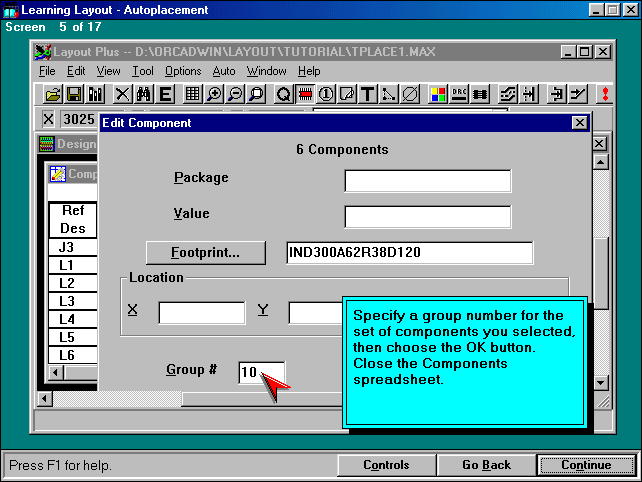Image resolution: width=642 pixels, height=482 pixels.
Task: Select the Query 'Q' toolbar icon
Action: 283,94
